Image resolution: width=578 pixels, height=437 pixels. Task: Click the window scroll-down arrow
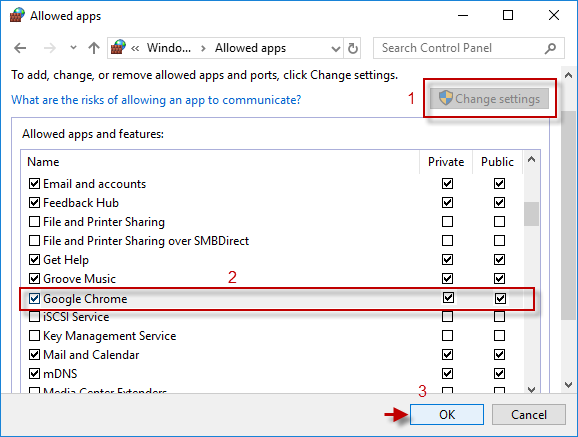coord(568,385)
